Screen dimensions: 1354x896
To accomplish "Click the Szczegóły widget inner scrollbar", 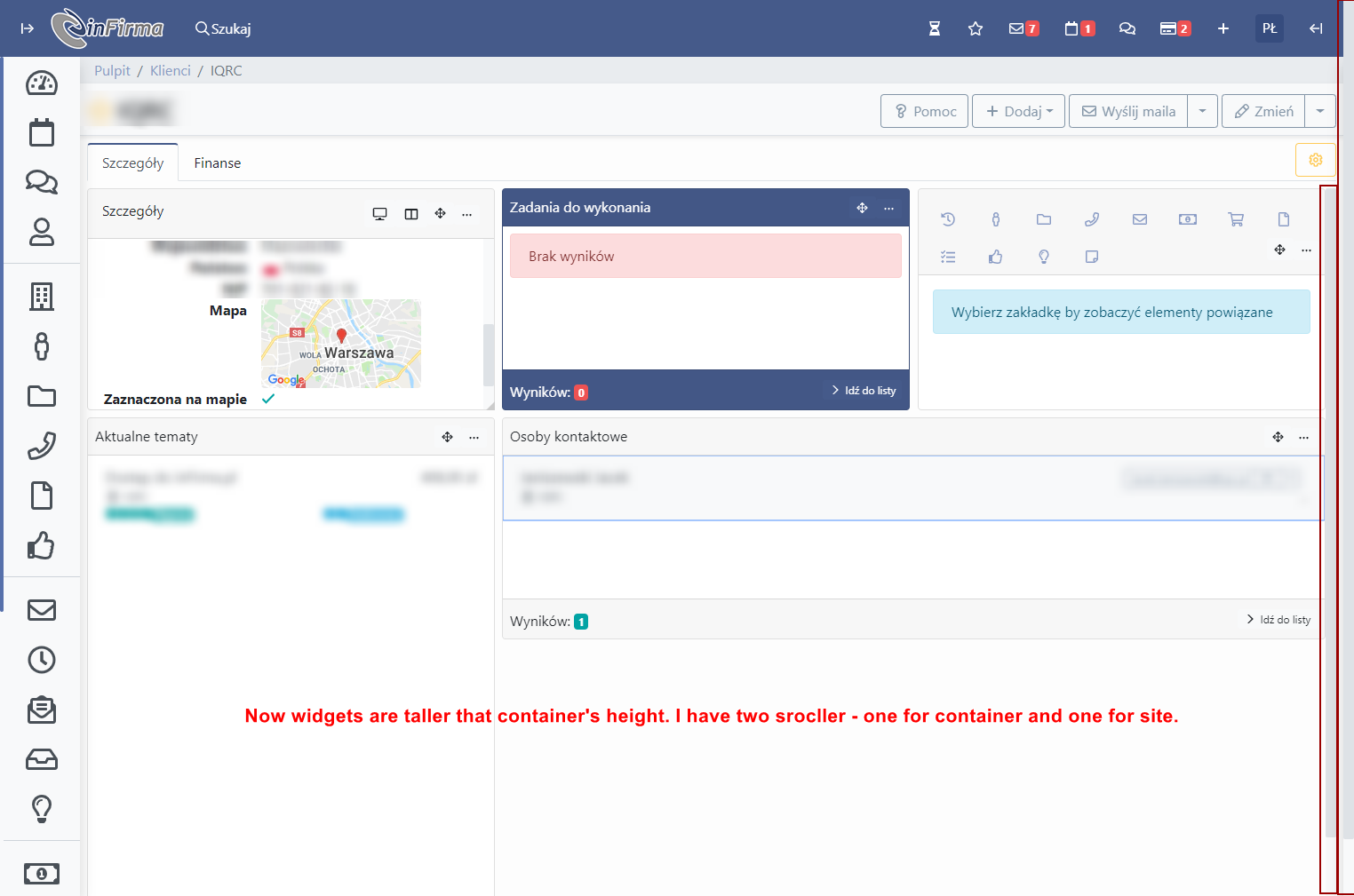I will [x=488, y=355].
